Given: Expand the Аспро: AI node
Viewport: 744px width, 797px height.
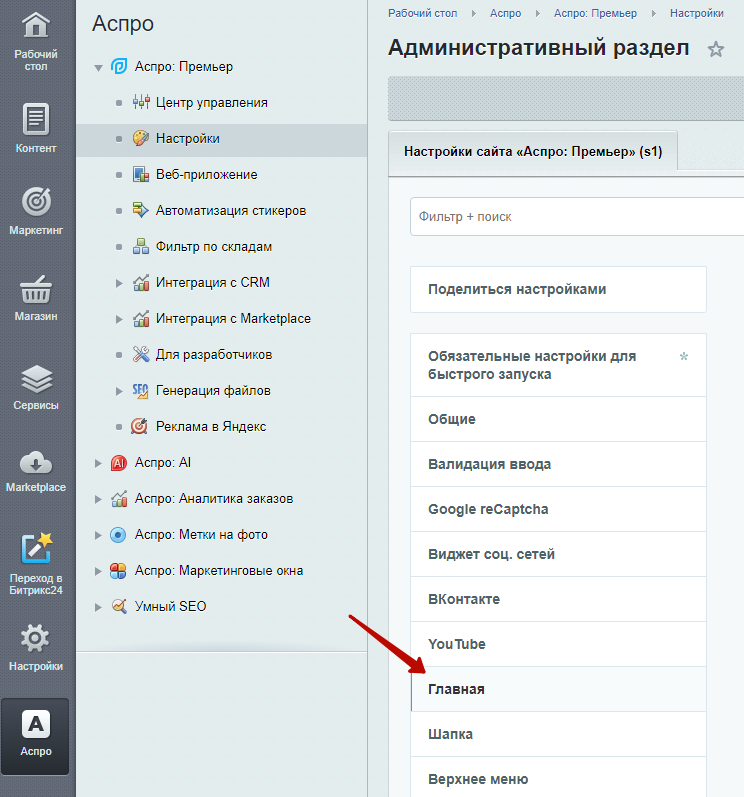Looking at the screenshot, I should pyautogui.click(x=98, y=463).
